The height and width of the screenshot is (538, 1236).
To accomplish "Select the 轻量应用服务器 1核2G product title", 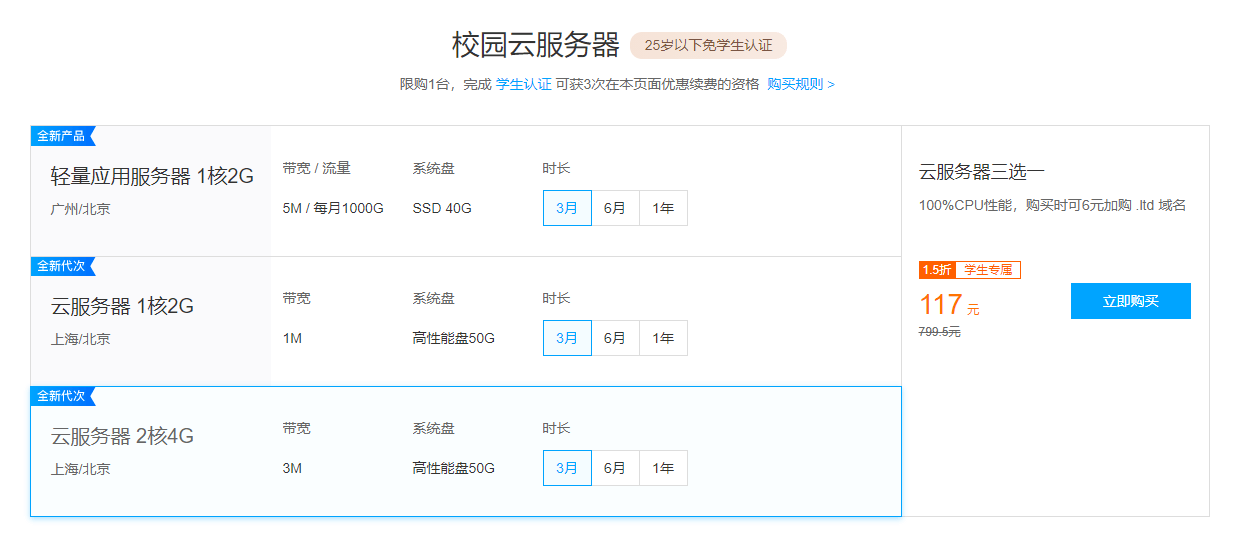I will 152,177.
